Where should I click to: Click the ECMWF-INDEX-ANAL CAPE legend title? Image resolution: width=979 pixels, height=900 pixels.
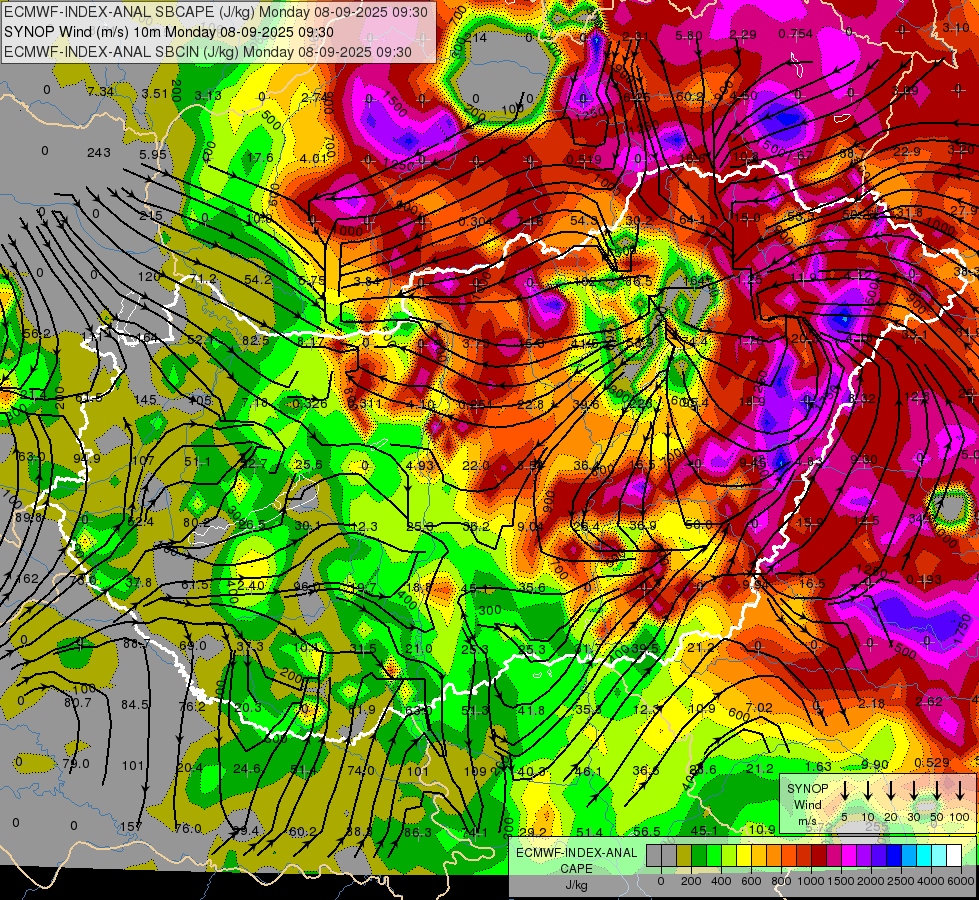coord(576,860)
